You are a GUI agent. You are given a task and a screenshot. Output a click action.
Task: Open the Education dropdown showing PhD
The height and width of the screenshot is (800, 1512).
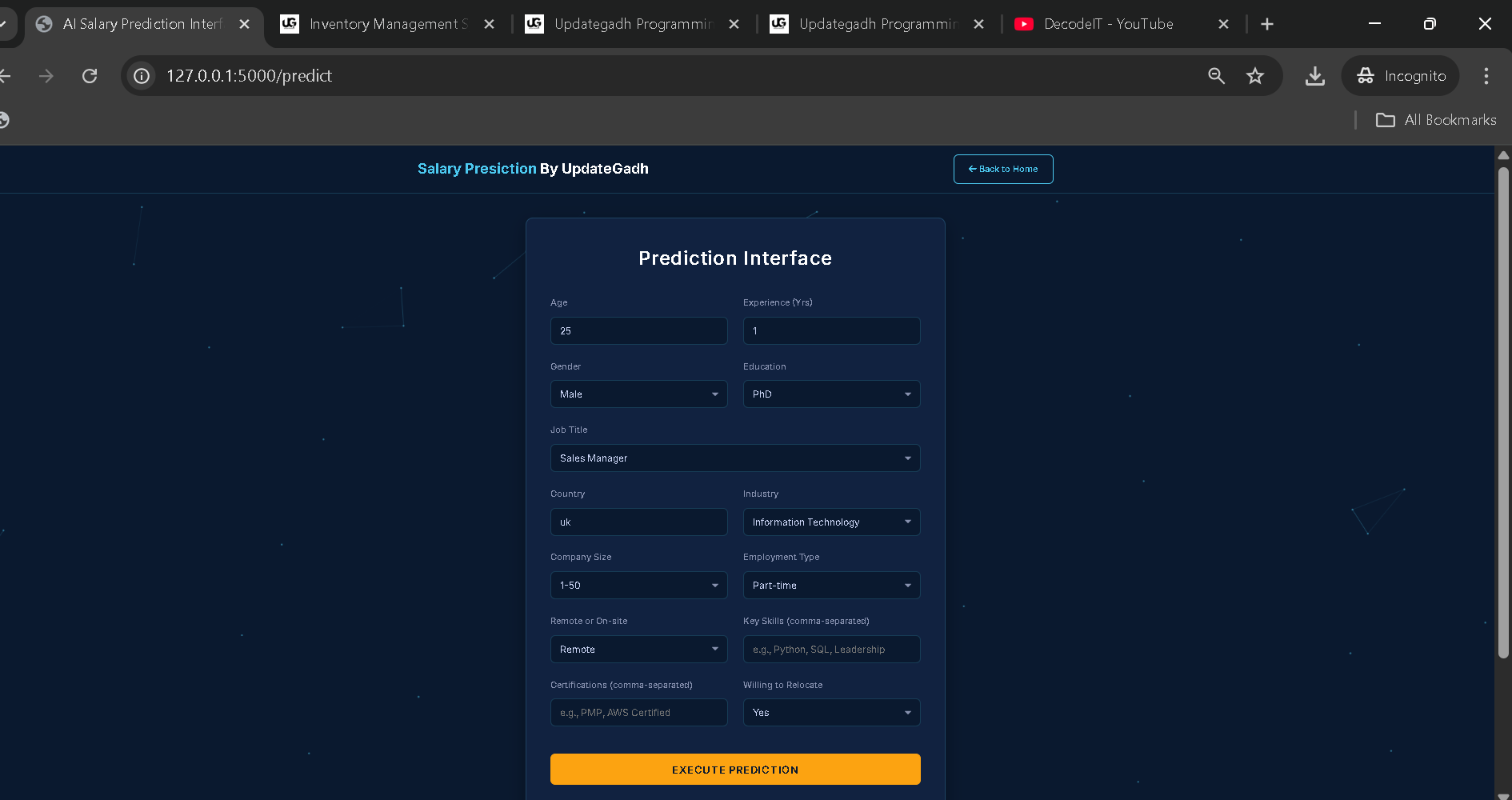[831, 394]
